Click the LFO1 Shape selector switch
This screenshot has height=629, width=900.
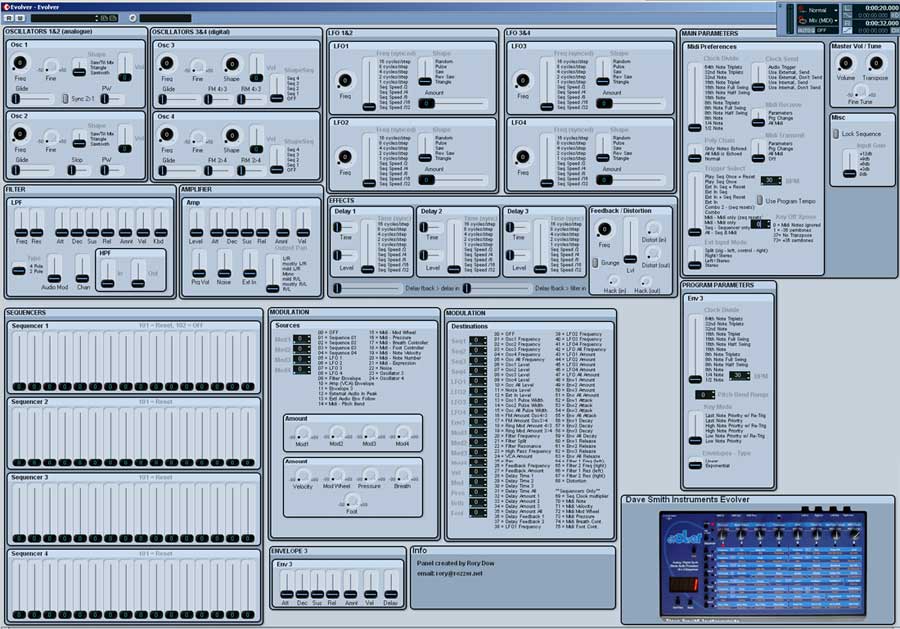click(425, 72)
